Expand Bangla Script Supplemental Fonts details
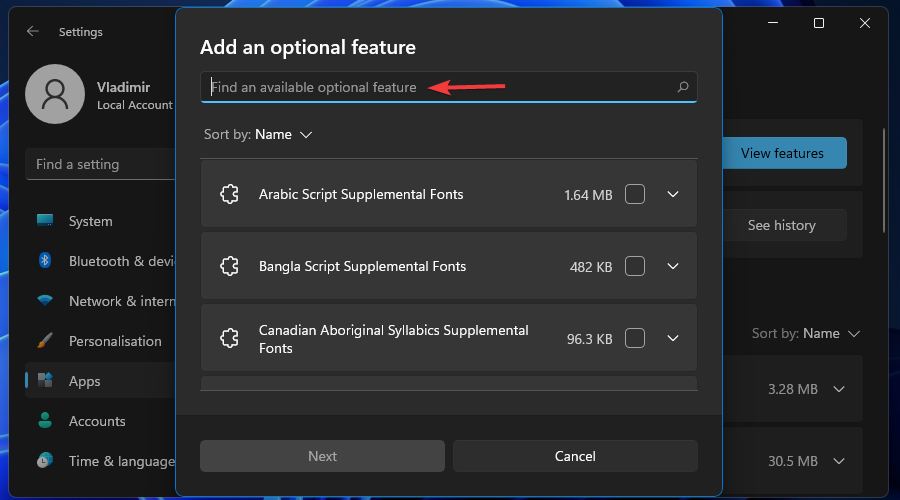 tap(673, 267)
